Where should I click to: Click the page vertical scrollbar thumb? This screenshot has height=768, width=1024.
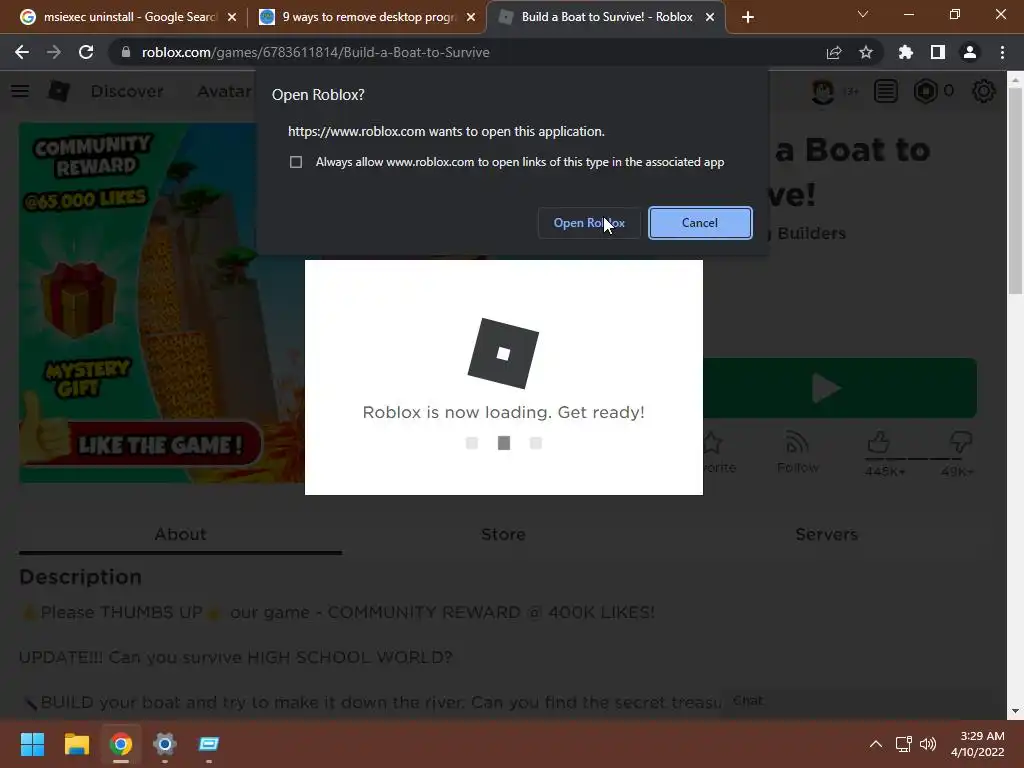pos(1015,189)
